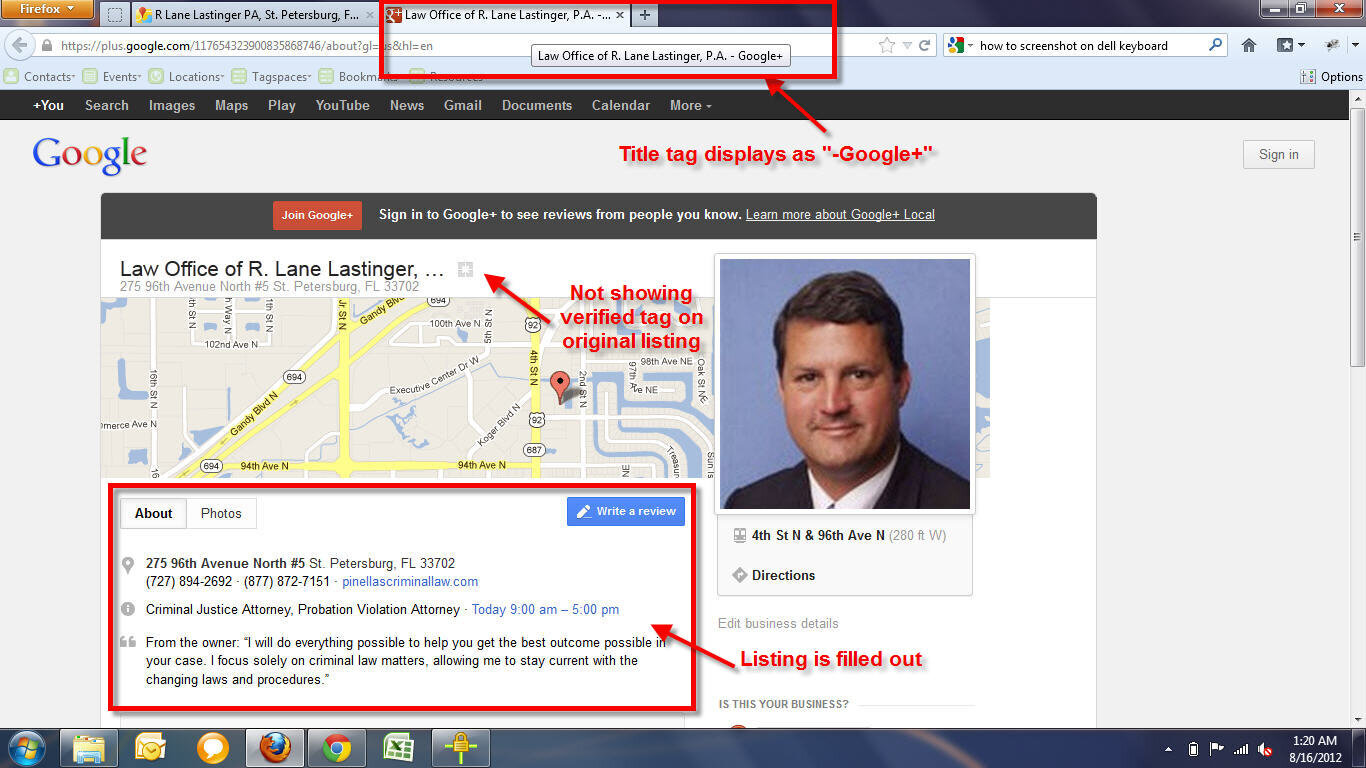Click the search magnifier icon
This screenshot has height=768, width=1366.
pos(1216,46)
